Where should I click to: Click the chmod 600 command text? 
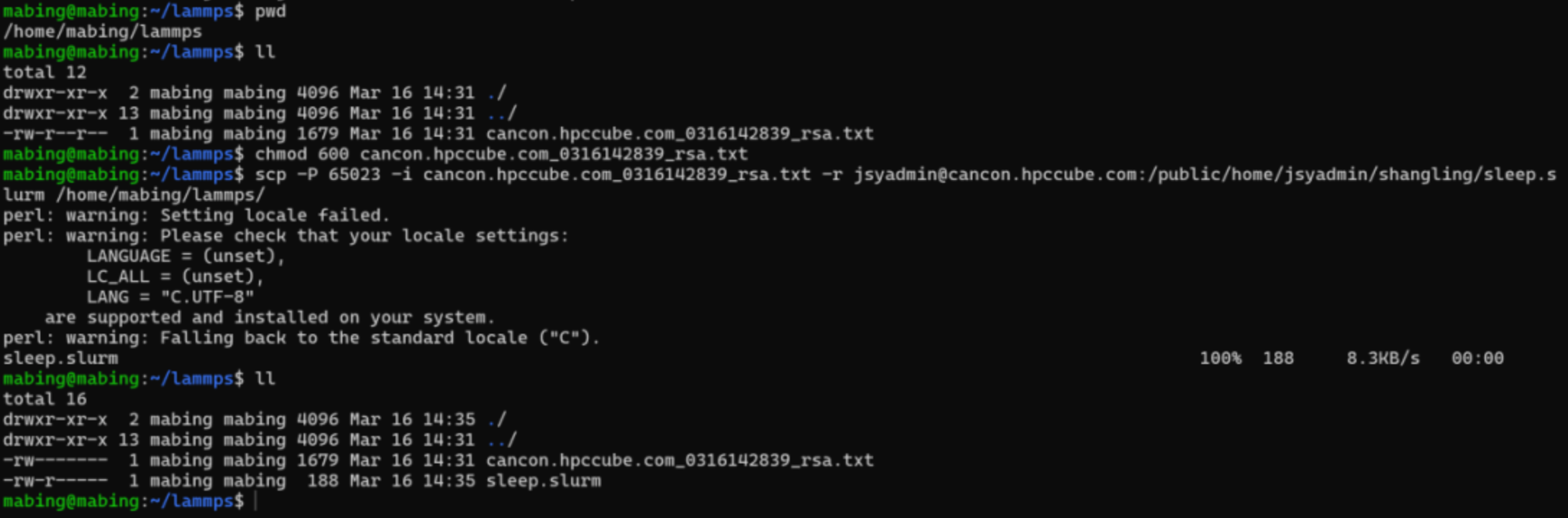click(x=301, y=154)
